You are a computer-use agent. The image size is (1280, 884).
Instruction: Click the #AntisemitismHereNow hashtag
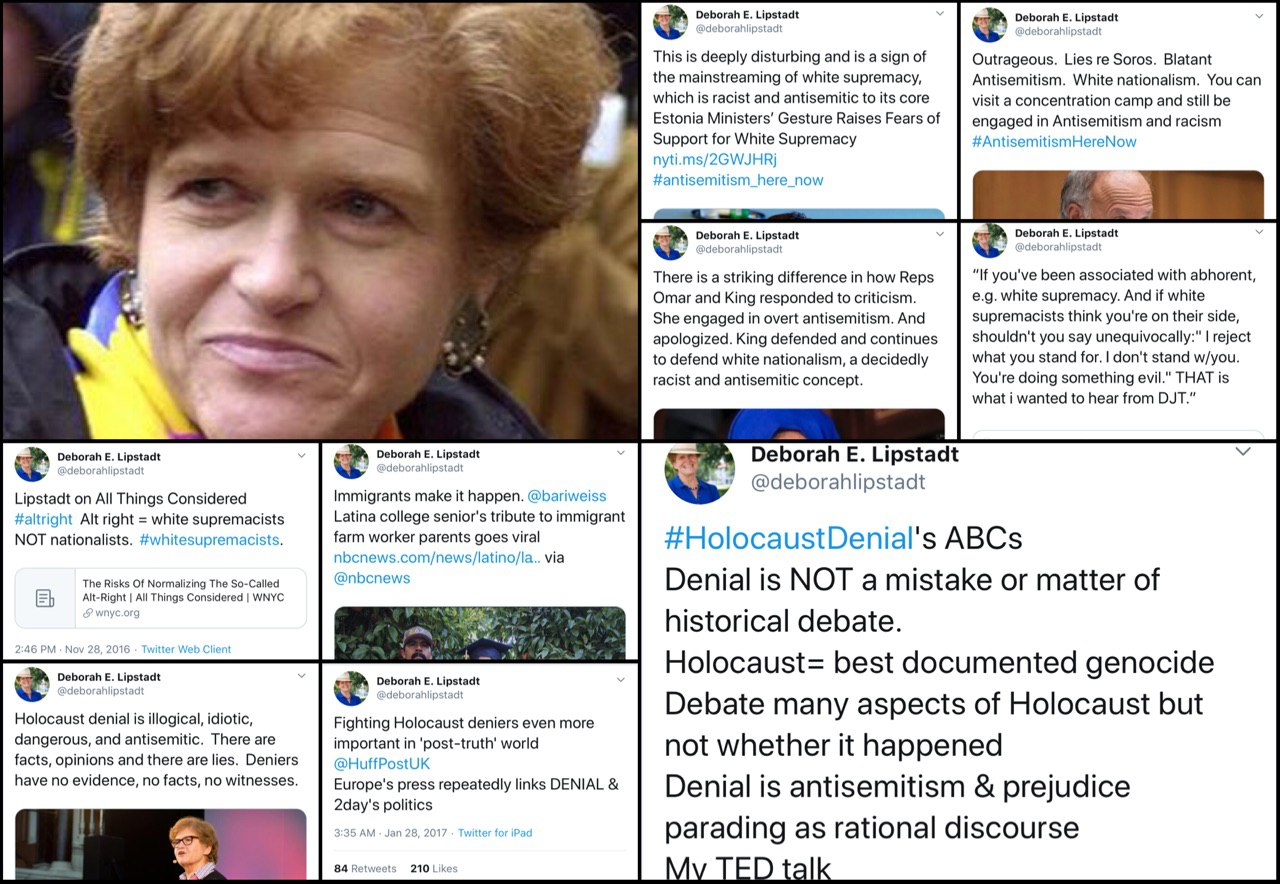click(x=1054, y=141)
